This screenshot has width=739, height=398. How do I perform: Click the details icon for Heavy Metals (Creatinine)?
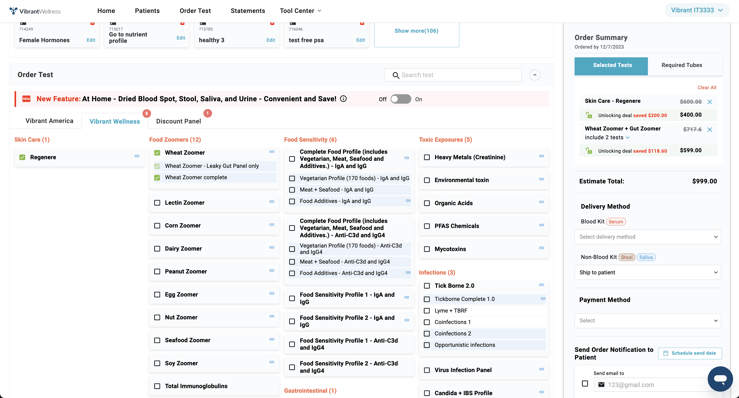point(542,156)
